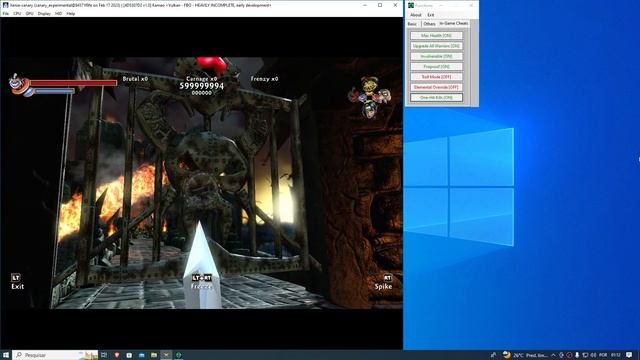640x360 pixels.
Task: Click the blue energy bar in game
Action: click(54, 91)
